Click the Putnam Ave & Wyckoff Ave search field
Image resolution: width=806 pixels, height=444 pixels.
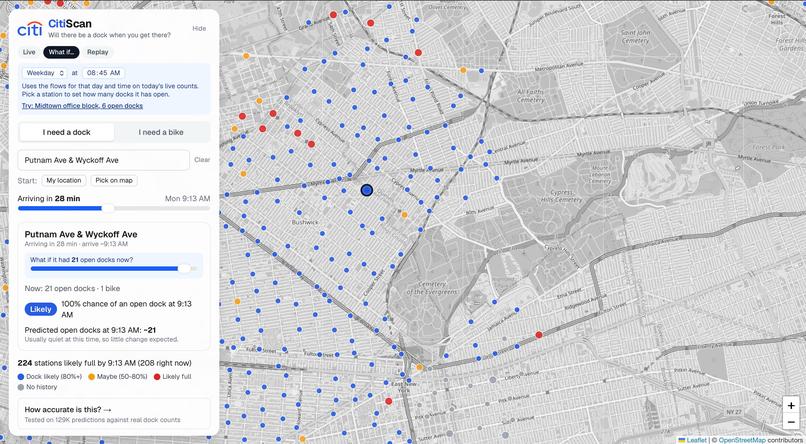(x=103, y=160)
